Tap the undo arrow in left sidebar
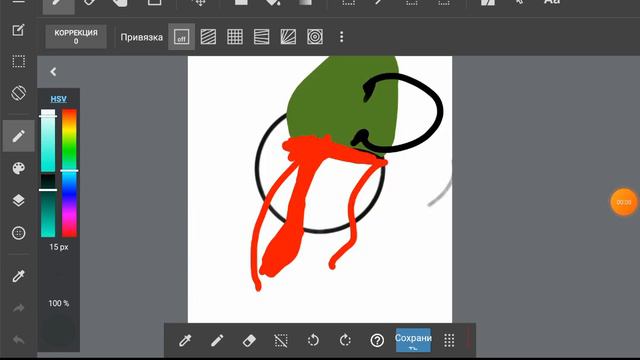The width and height of the screenshot is (640, 360). pos(18,340)
